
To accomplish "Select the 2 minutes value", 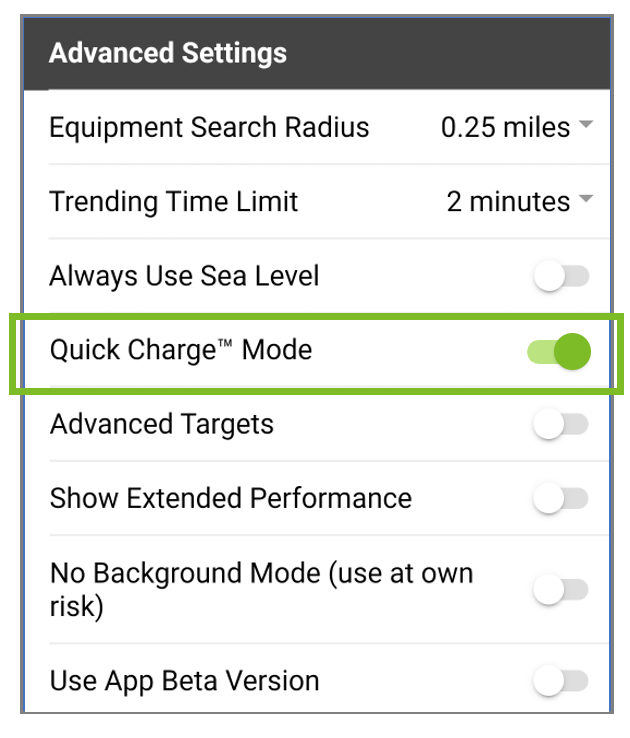I will (508, 201).
